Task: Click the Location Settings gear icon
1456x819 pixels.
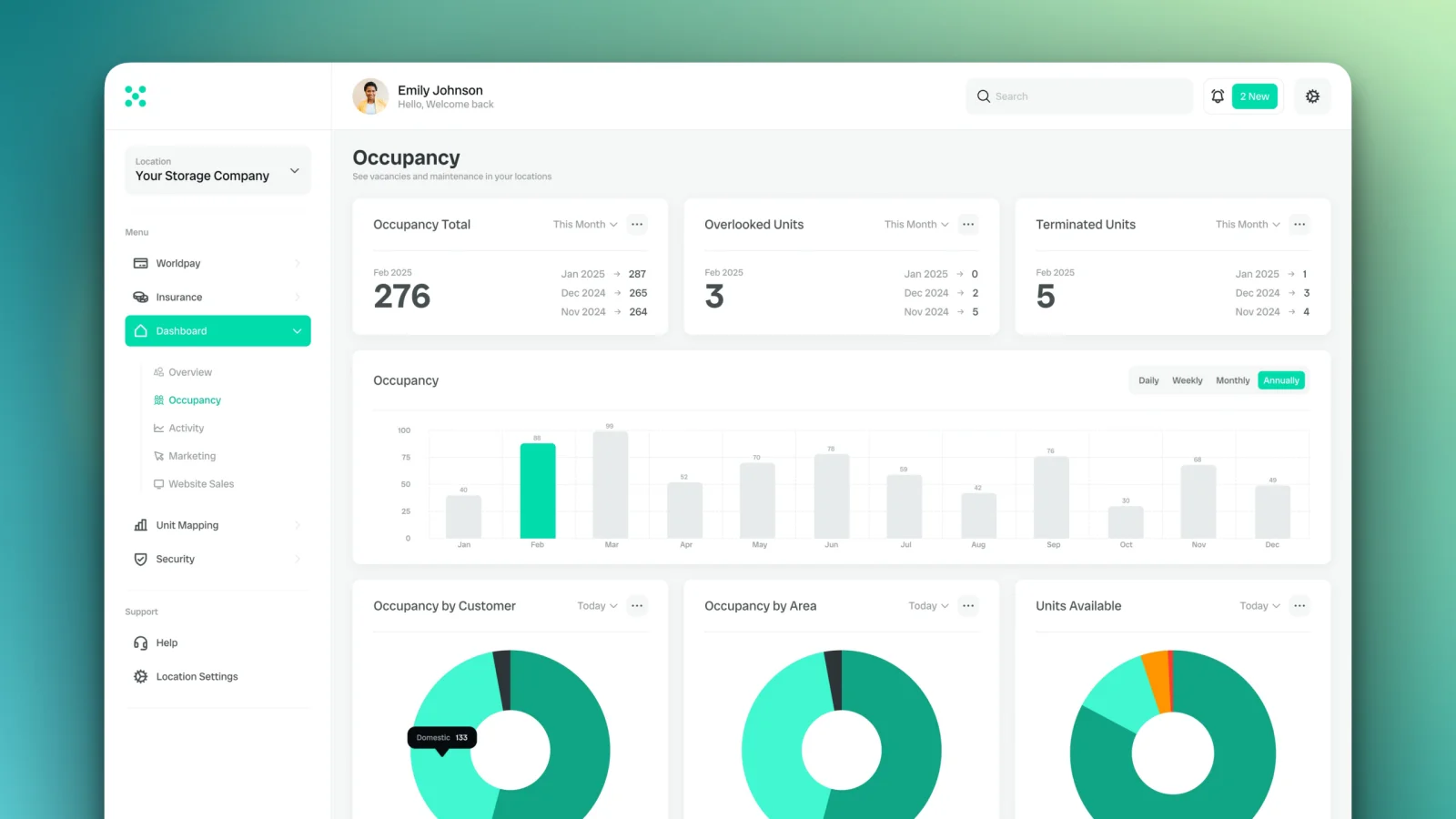Action: (141, 677)
